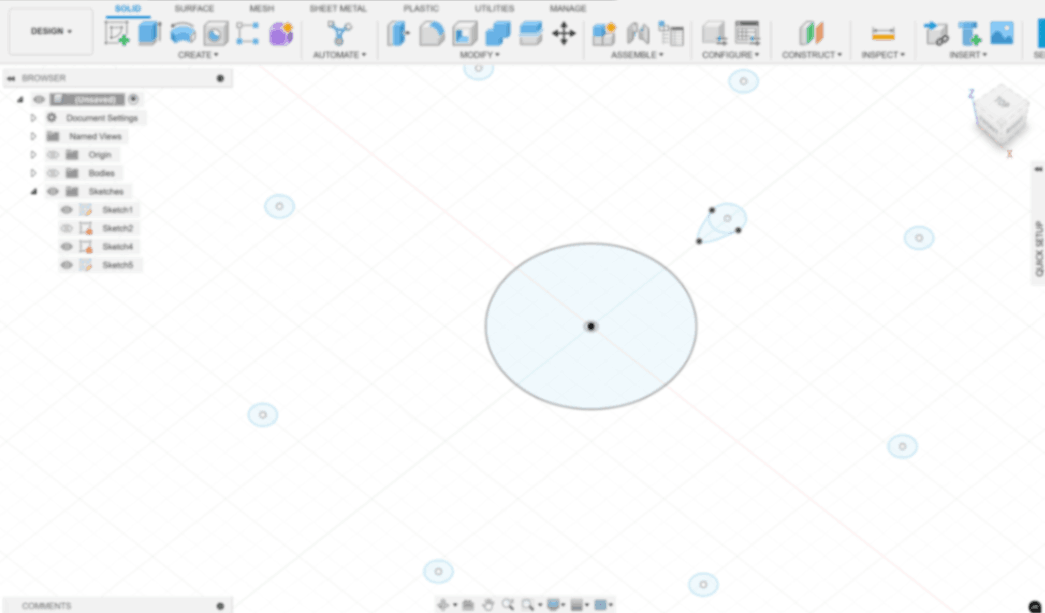The width and height of the screenshot is (1045, 613).
Task: Hide Sketch1 using its eye icon
Action: pos(66,210)
